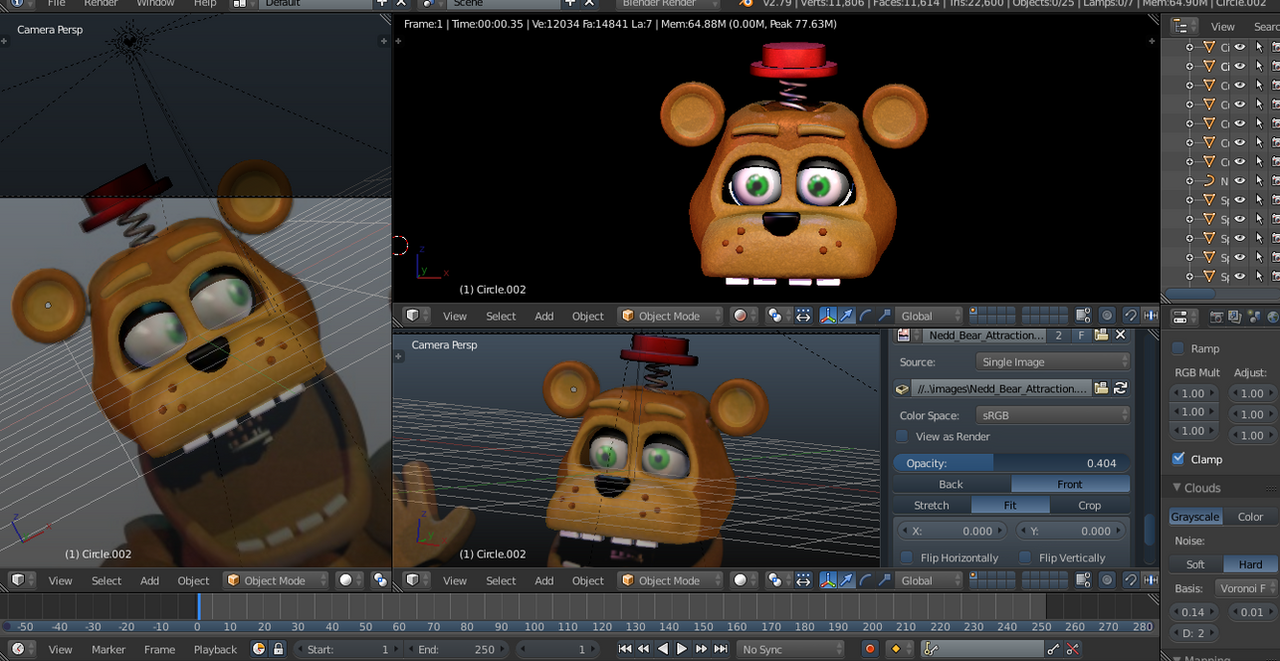This screenshot has width=1280, height=661.
Task: Select rotate manipulator in upper rendered viewport header
Action: pyautogui.click(x=865, y=316)
